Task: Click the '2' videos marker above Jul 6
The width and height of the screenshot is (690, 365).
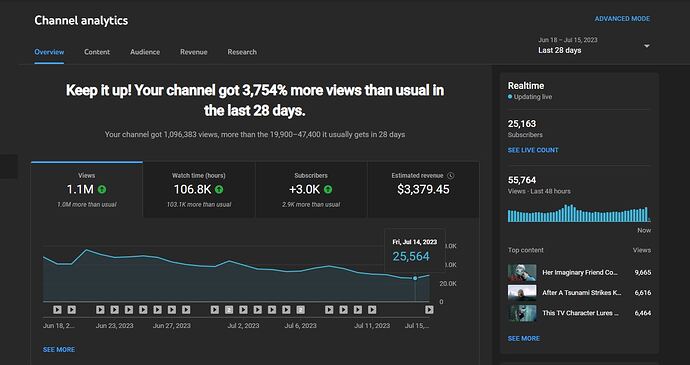Action: coord(301,310)
